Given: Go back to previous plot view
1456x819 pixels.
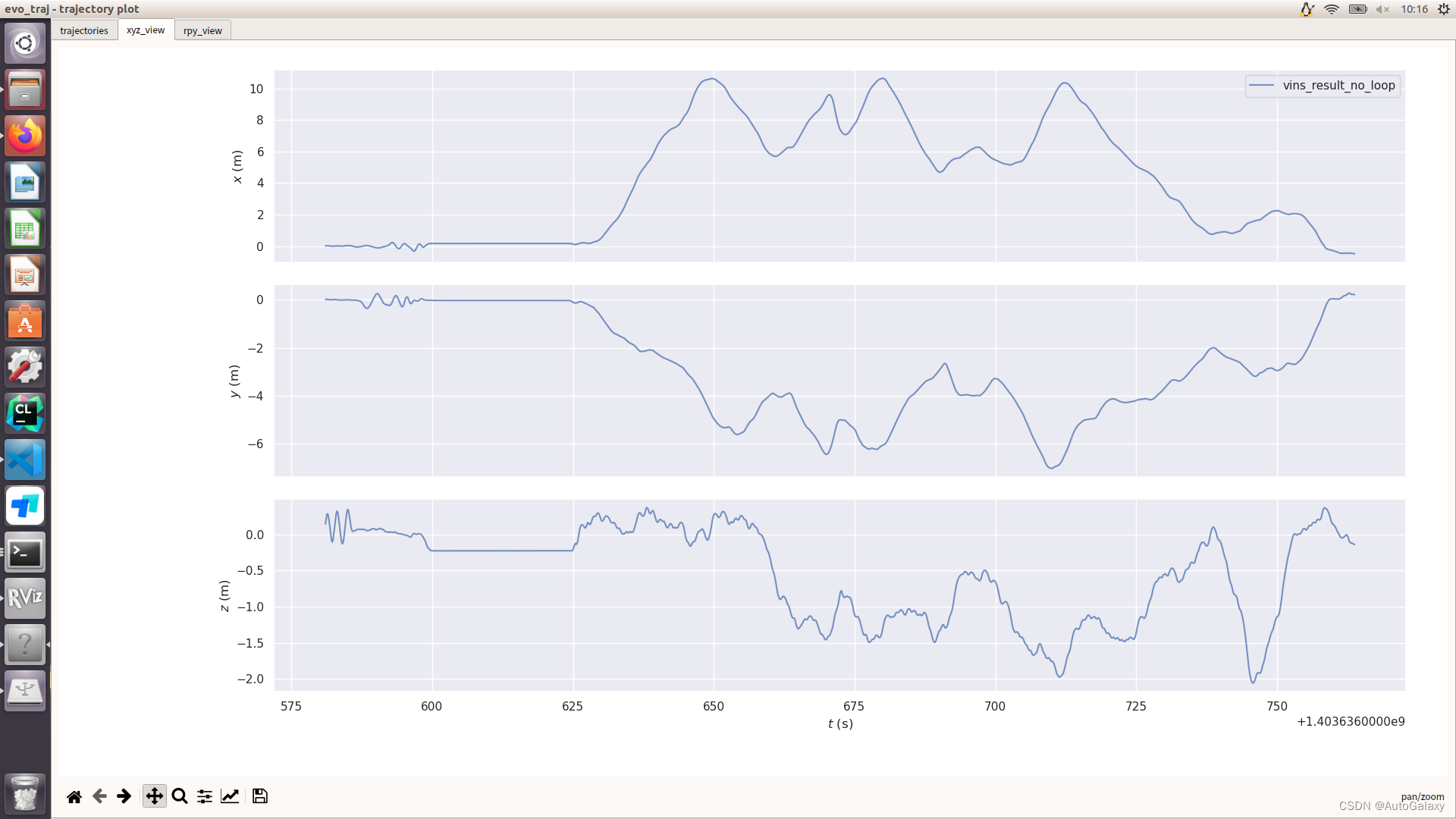Looking at the screenshot, I should [99, 796].
